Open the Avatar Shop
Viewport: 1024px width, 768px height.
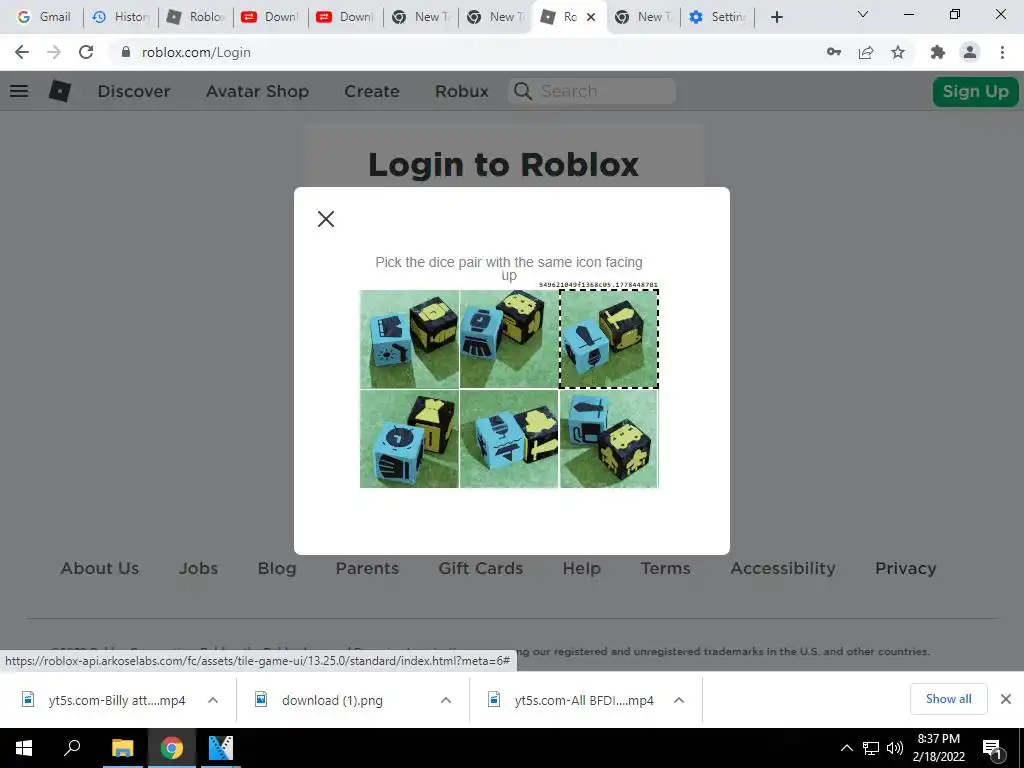257,91
